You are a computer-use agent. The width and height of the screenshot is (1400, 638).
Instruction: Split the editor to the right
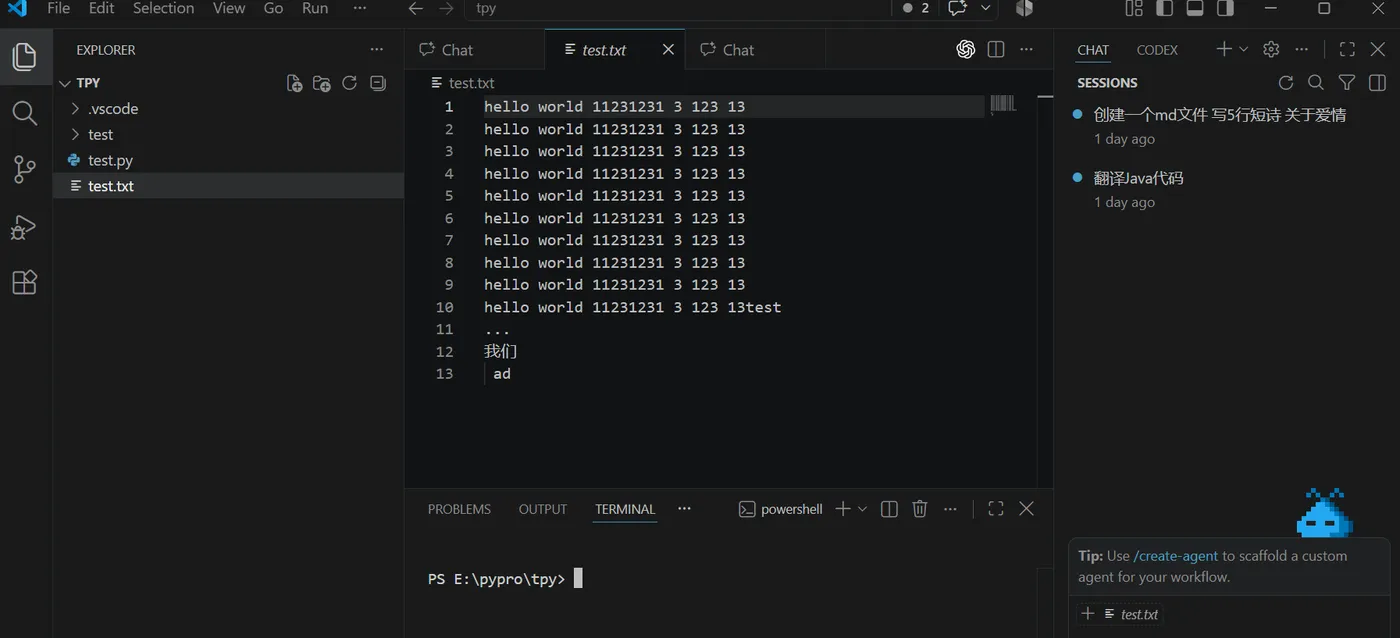coord(996,49)
